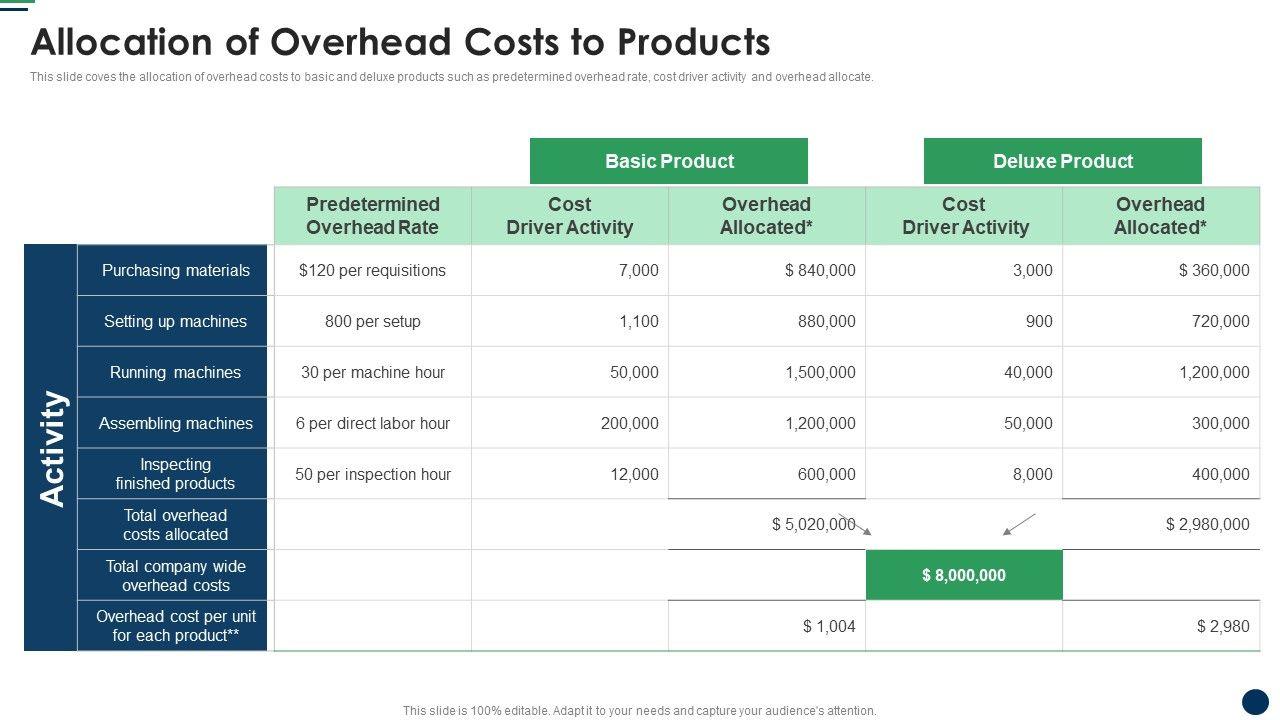Image resolution: width=1280 pixels, height=720 pixels.
Task: Select the Basic Product header box
Action: [668, 161]
